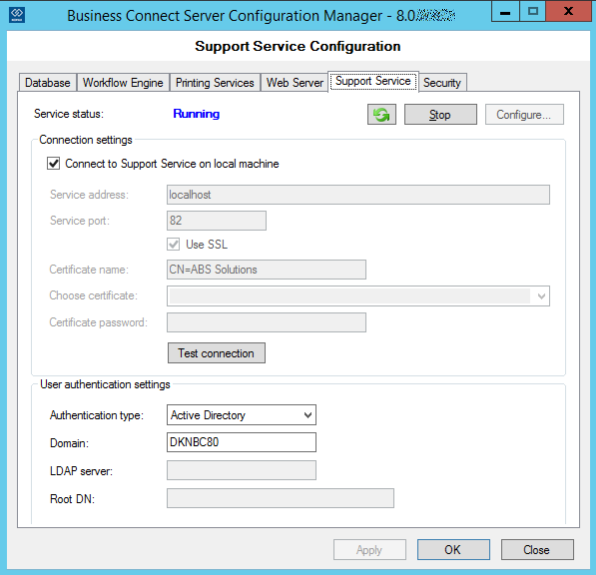
Task: Maximize the Configuration Manager window
Action: [x=533, y=11]
